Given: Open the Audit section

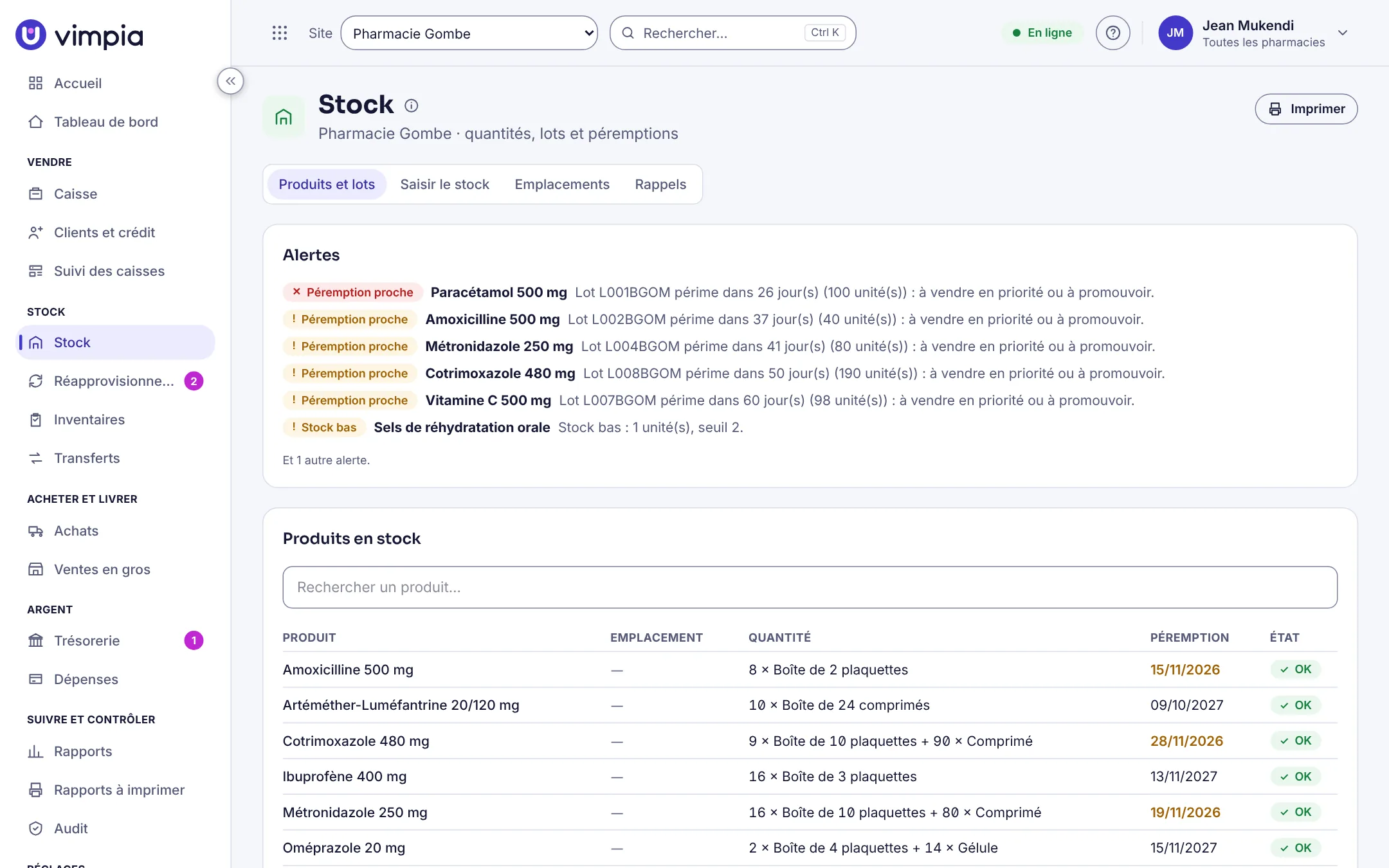Looking at the screenshot, I should click(115, 828).
